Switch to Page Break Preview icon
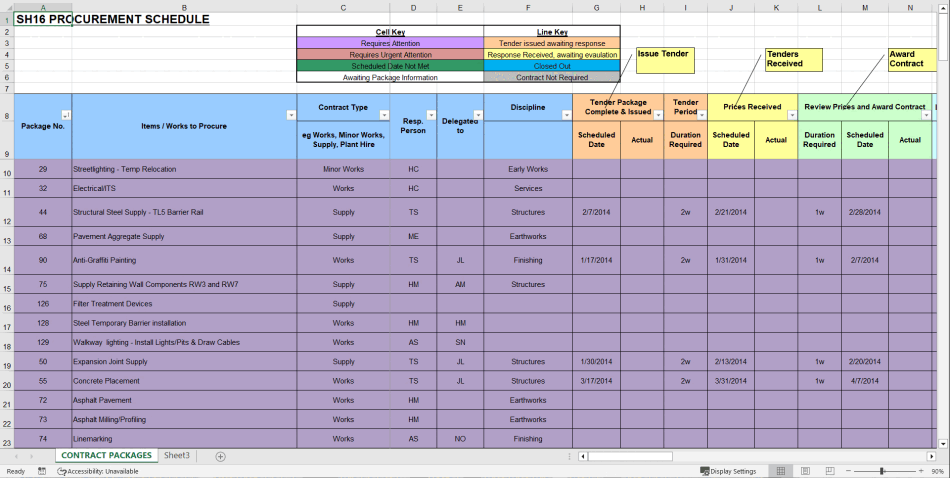The width and height of the screenshot is (950, 478). [x=830, y=471]
